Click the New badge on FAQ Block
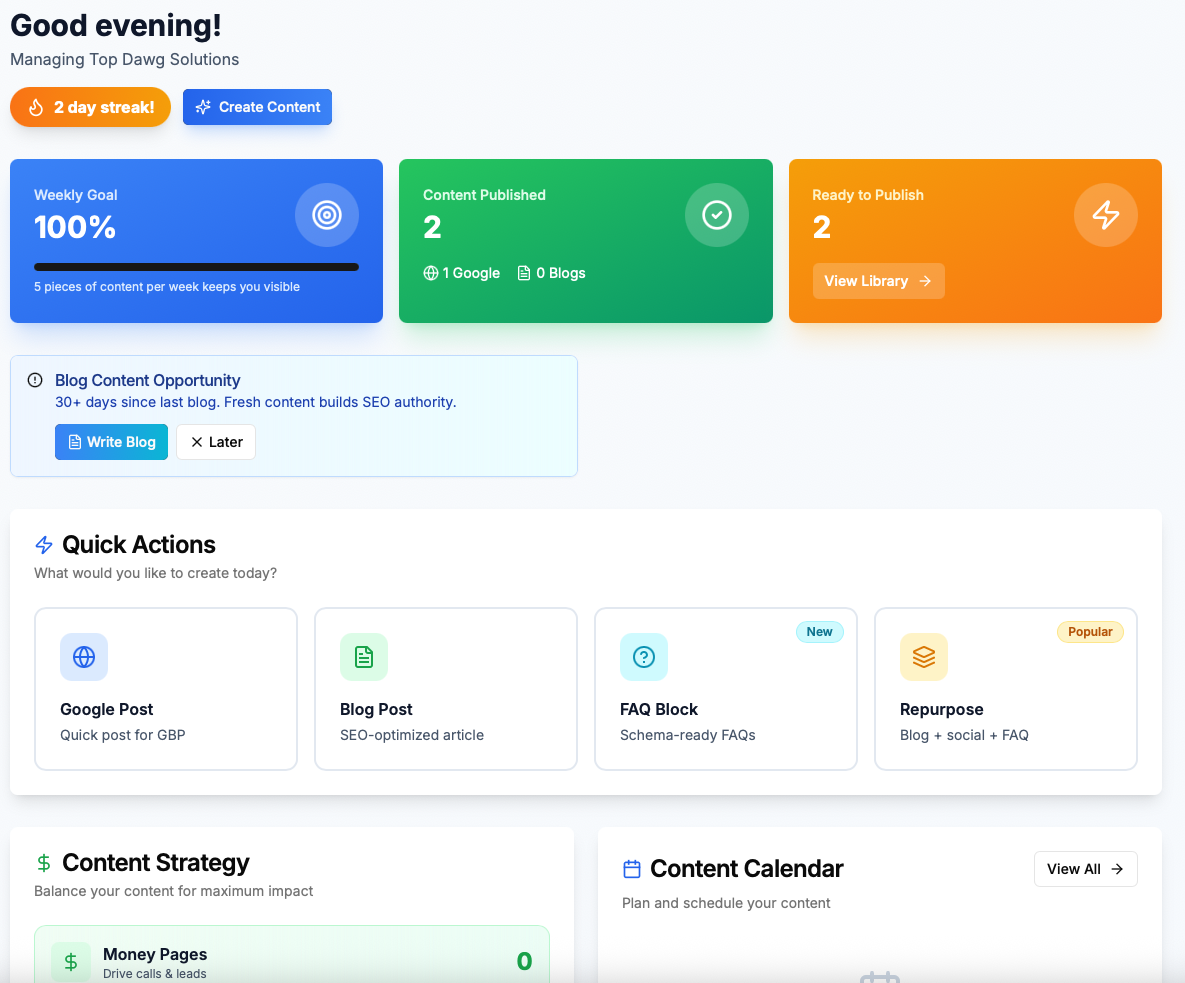The width and height of the screenshot is (1185, 983). point(819,632)
